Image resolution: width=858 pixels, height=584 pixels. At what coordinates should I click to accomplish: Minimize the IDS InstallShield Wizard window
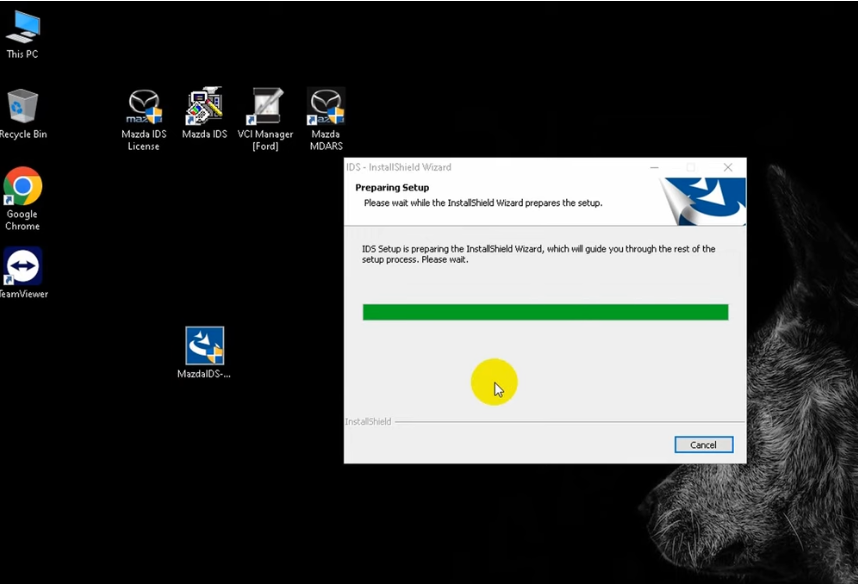(x=654, y=167)
